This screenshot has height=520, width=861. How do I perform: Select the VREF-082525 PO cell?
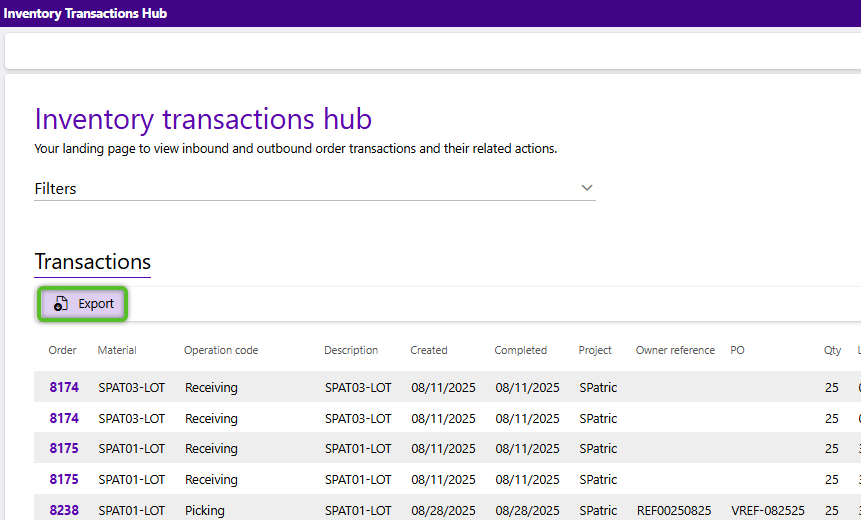click(767, 510)
